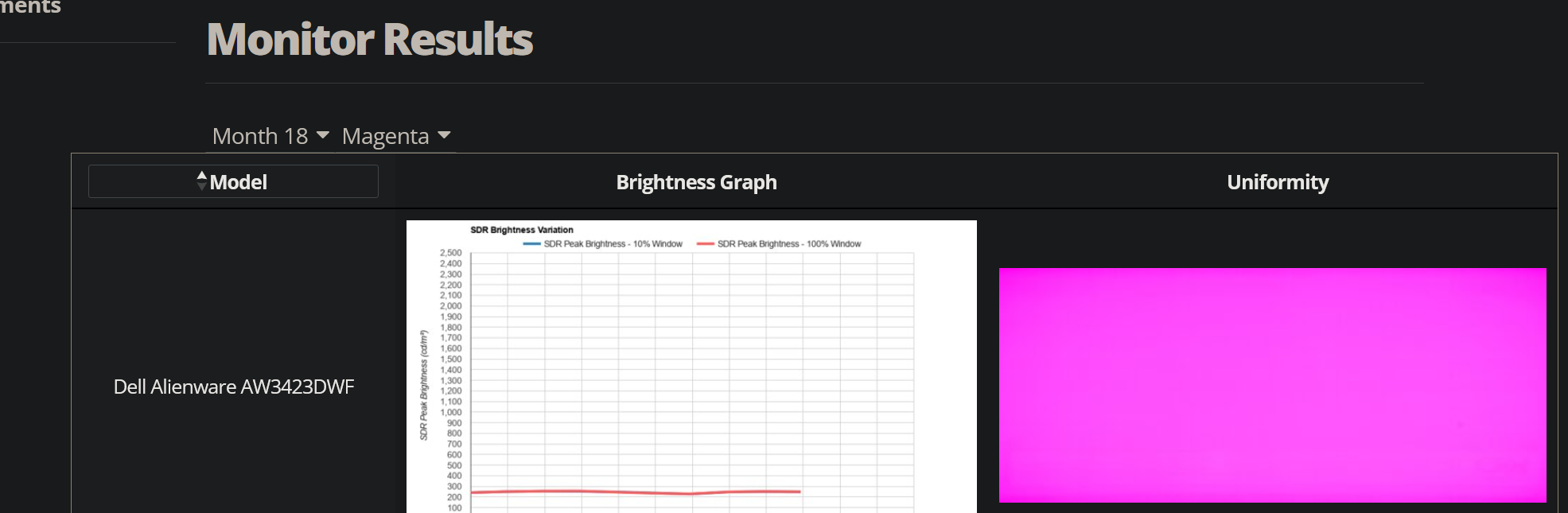Viewport: 1568px width, 513px height.
Task: Click the Brightness Graph column header
Action: point(696,182)
